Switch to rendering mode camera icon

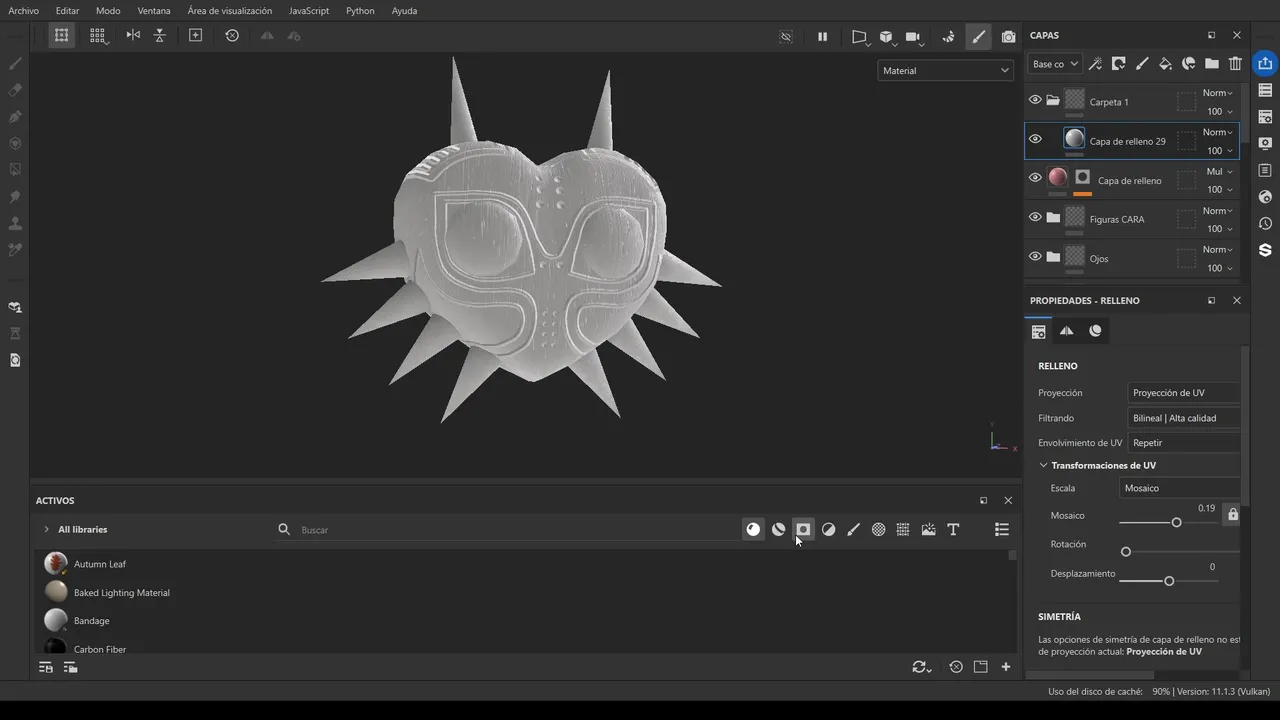click(1008, 36)
